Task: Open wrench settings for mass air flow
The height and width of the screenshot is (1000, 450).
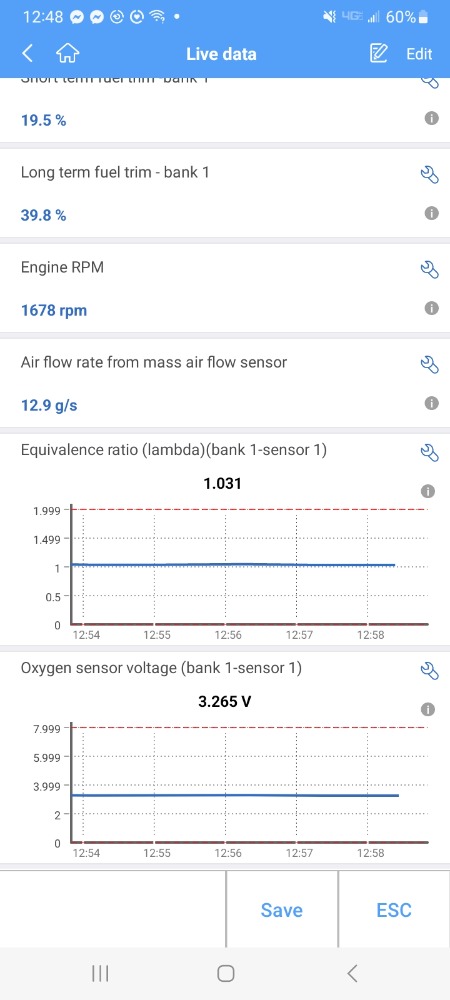Action: 430,364
